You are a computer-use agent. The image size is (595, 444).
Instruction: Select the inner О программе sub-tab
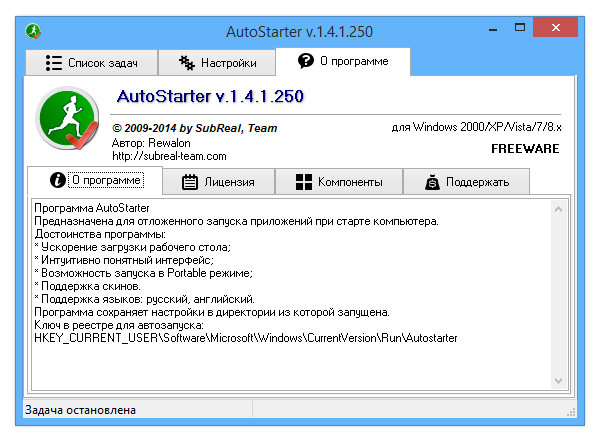pos(95,180)
